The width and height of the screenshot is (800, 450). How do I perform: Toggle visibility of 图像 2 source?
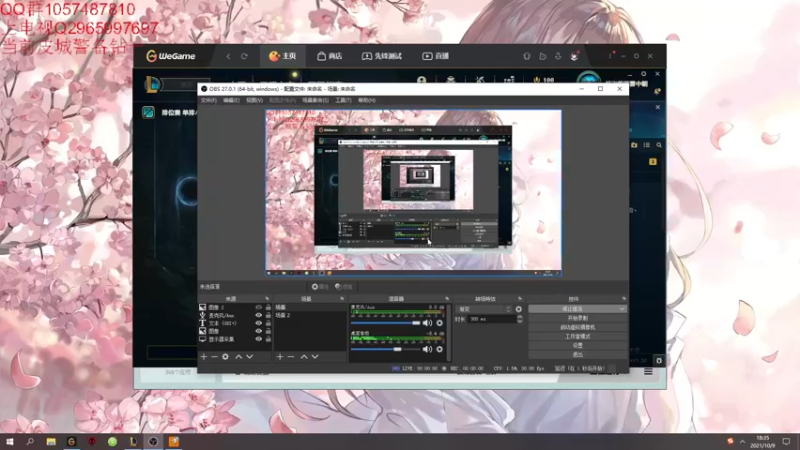click(x=259, y=308)
